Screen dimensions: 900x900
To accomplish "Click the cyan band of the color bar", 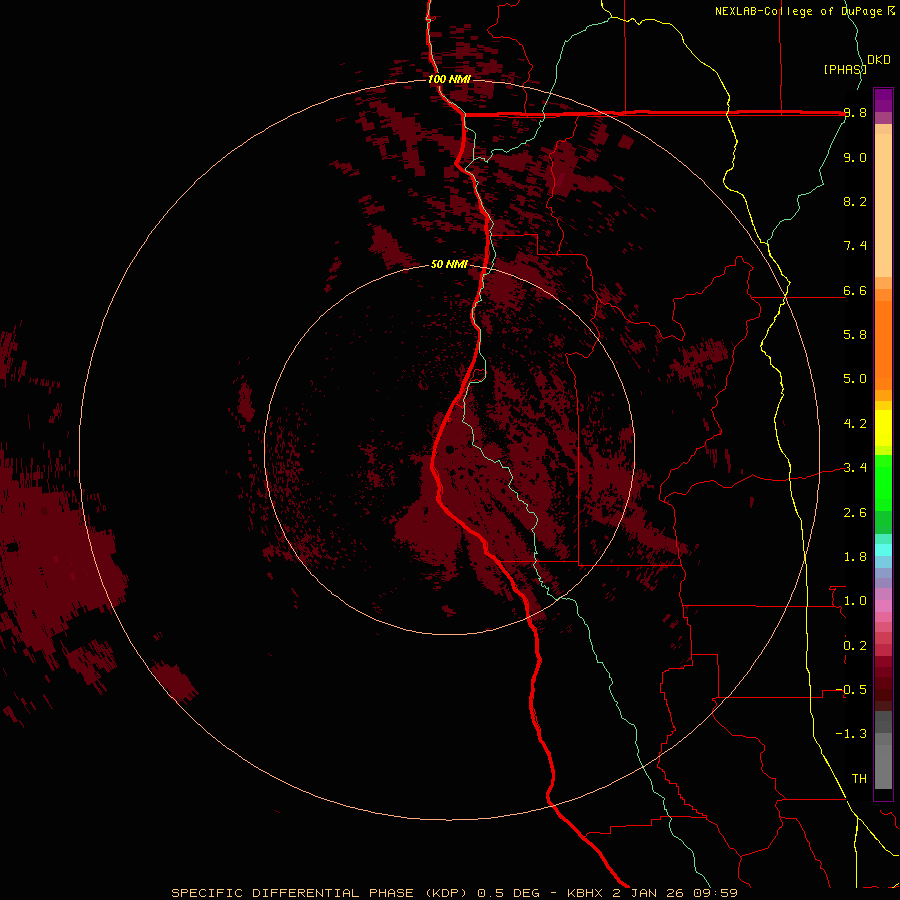I will [883, 550].
